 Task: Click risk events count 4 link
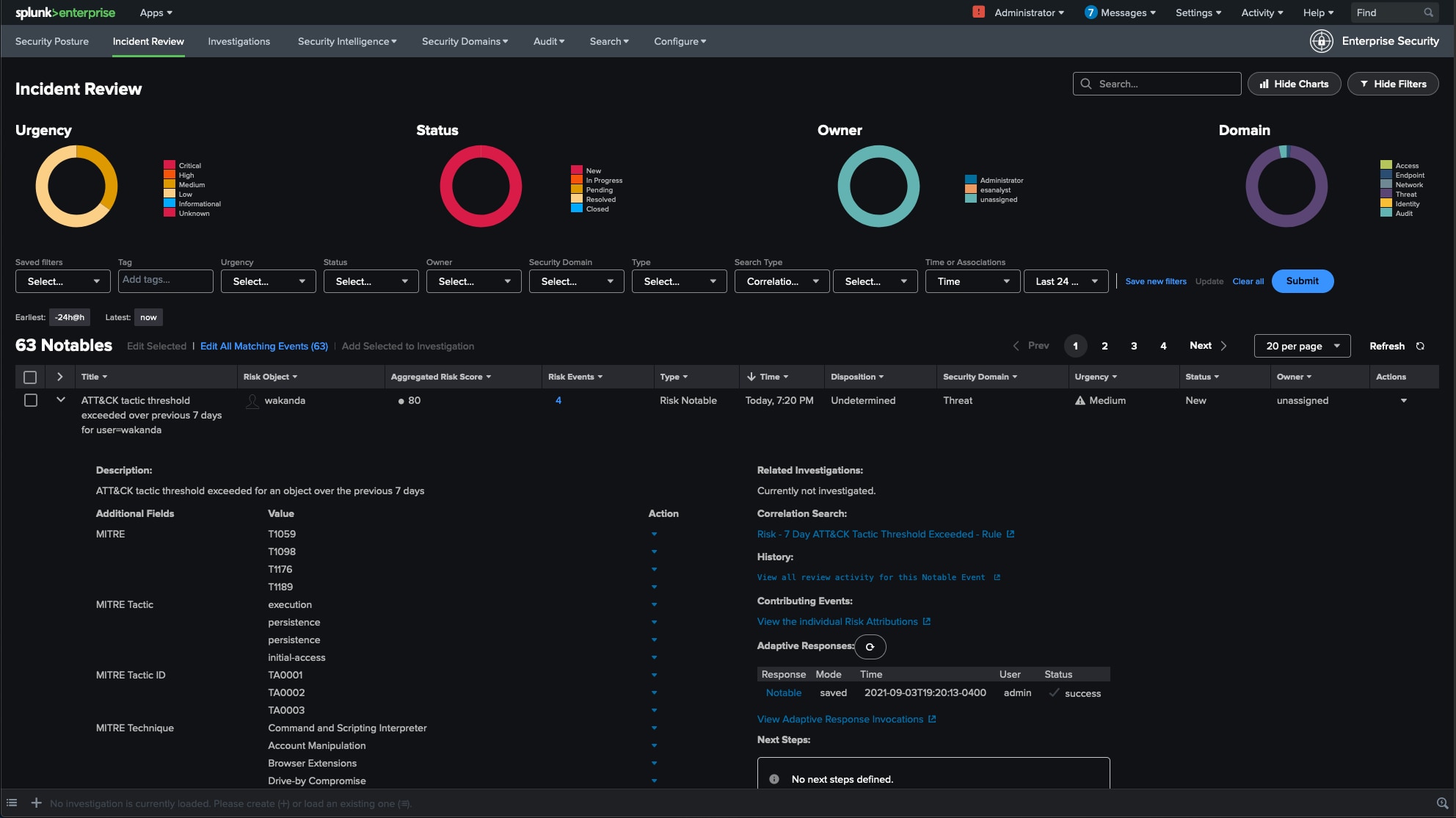point(558,400)
